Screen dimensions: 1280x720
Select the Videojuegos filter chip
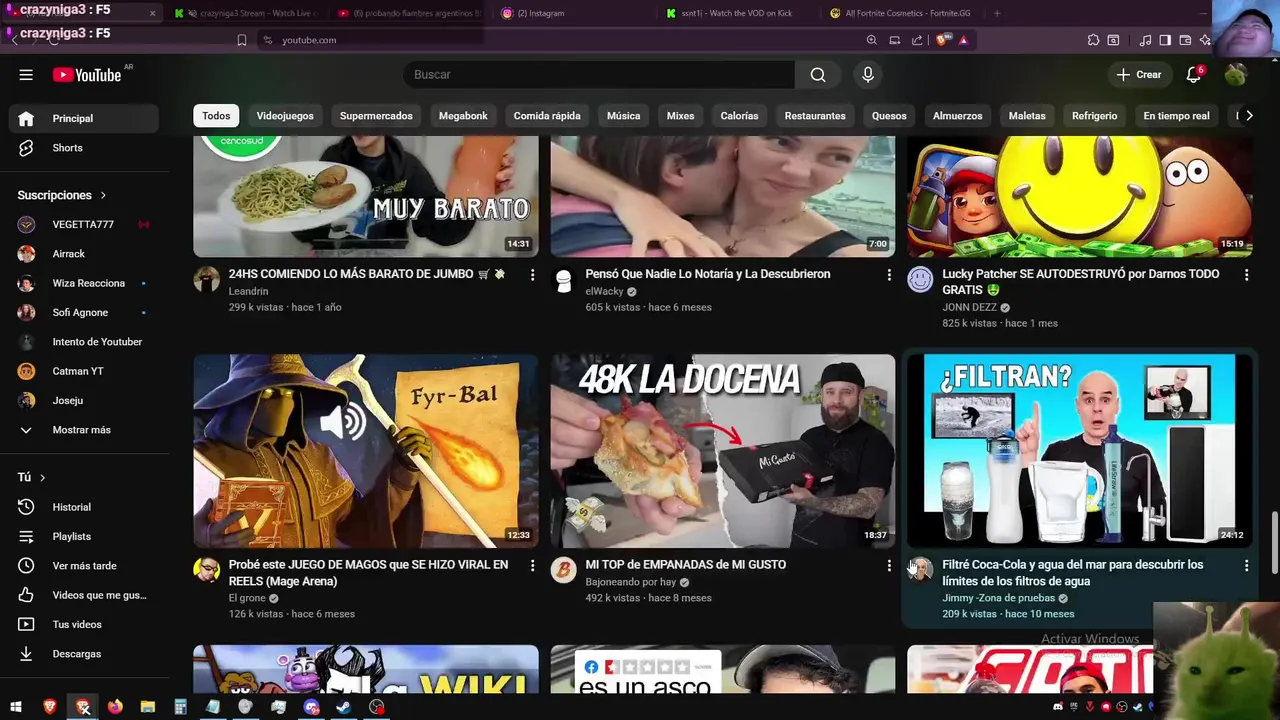285,116
